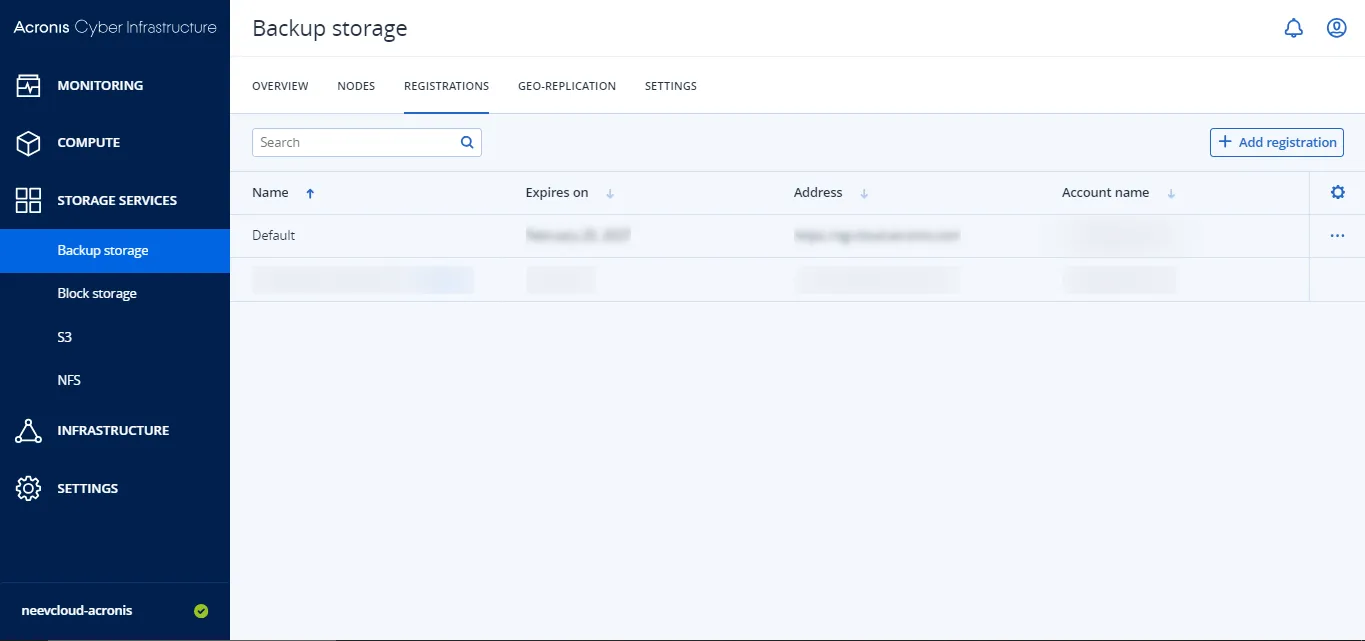Open the user account profile icon
Screen dimensions: 1365x641
tap(1337, 28)
